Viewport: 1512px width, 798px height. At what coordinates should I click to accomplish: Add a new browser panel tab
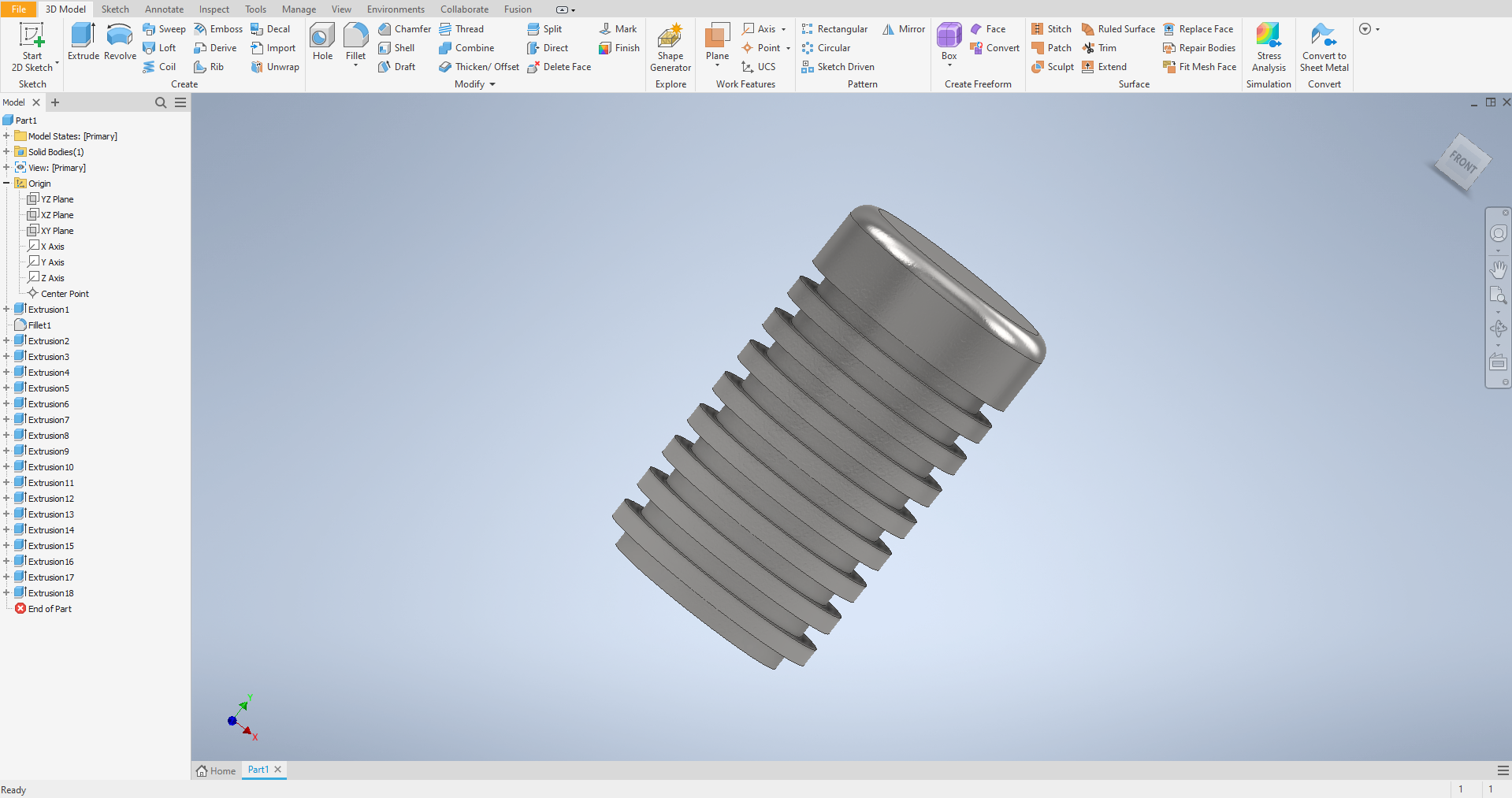[x=55, y=102]
